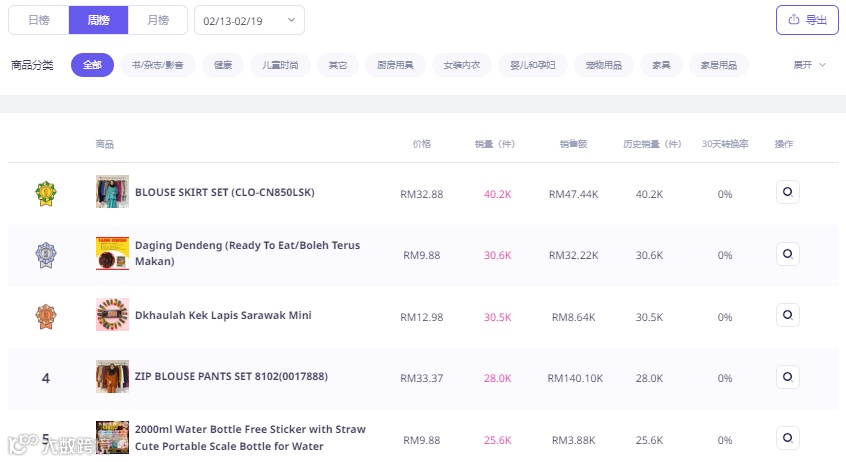This screenshot has width=846, height=462.
Task: Filter by 厨房用具 category
Action: point(395,65)
